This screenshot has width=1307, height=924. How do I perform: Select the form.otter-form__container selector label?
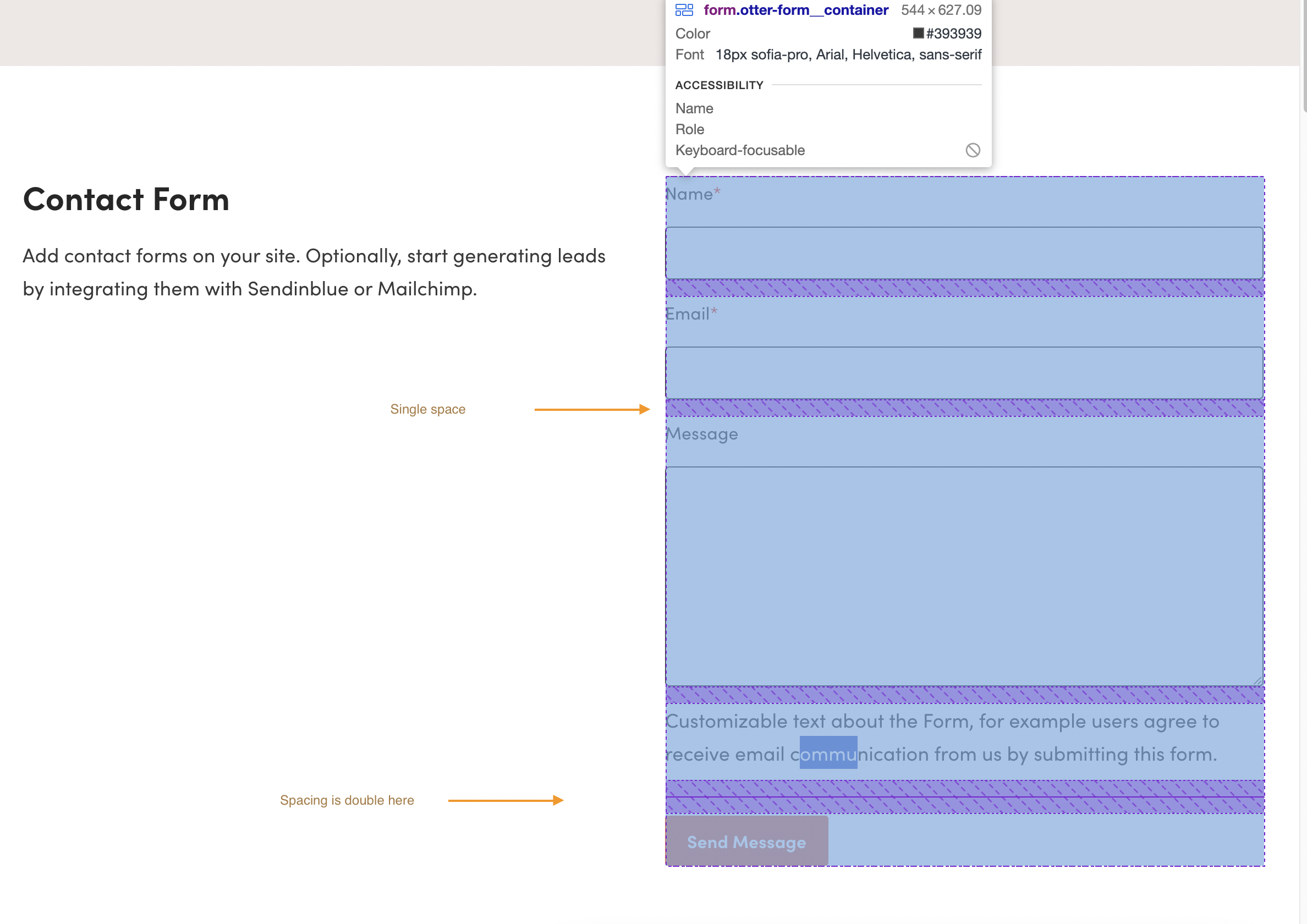click(x=796, y=10)
